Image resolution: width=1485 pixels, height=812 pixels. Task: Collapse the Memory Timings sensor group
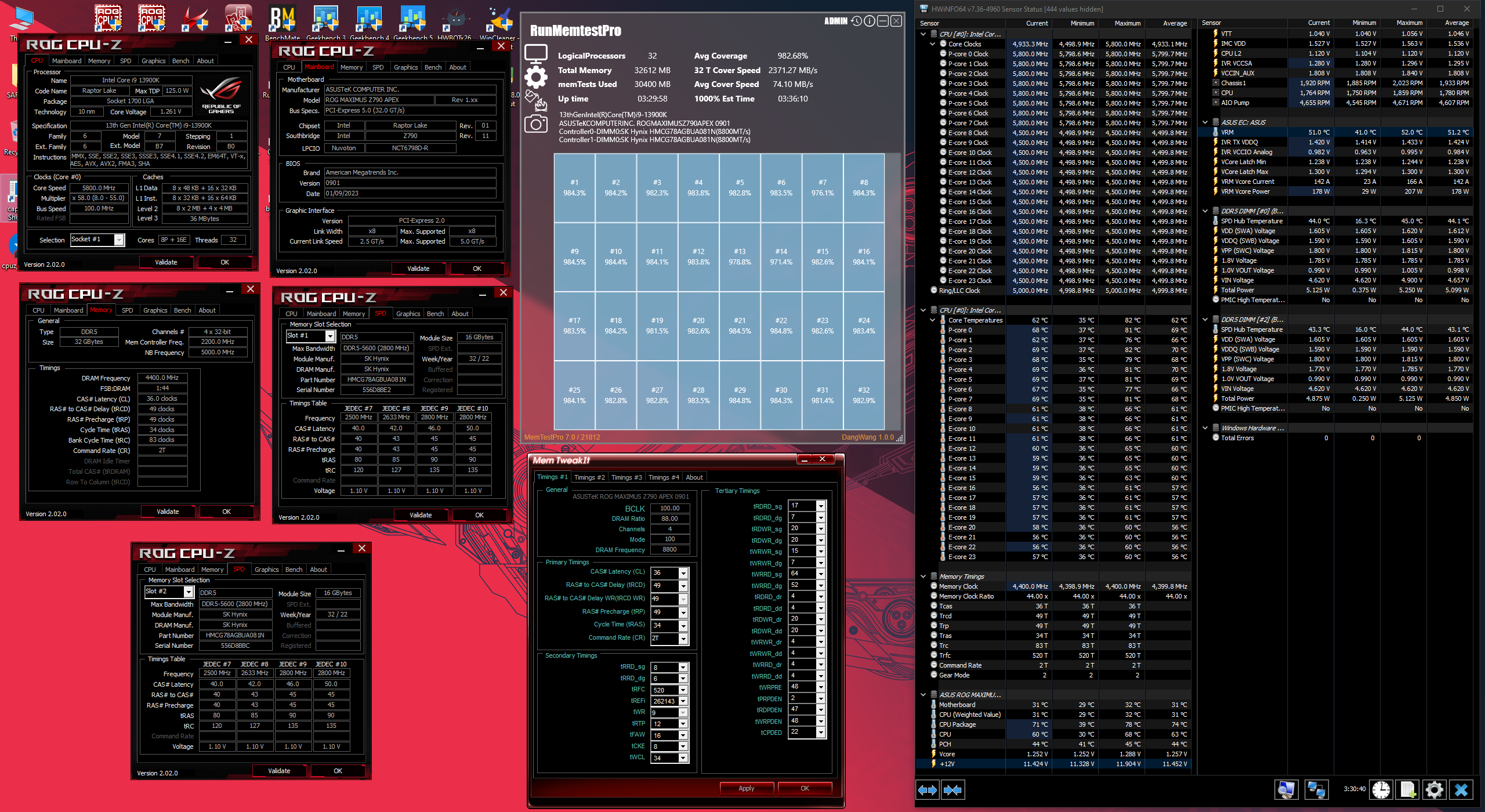coord(923,577)
